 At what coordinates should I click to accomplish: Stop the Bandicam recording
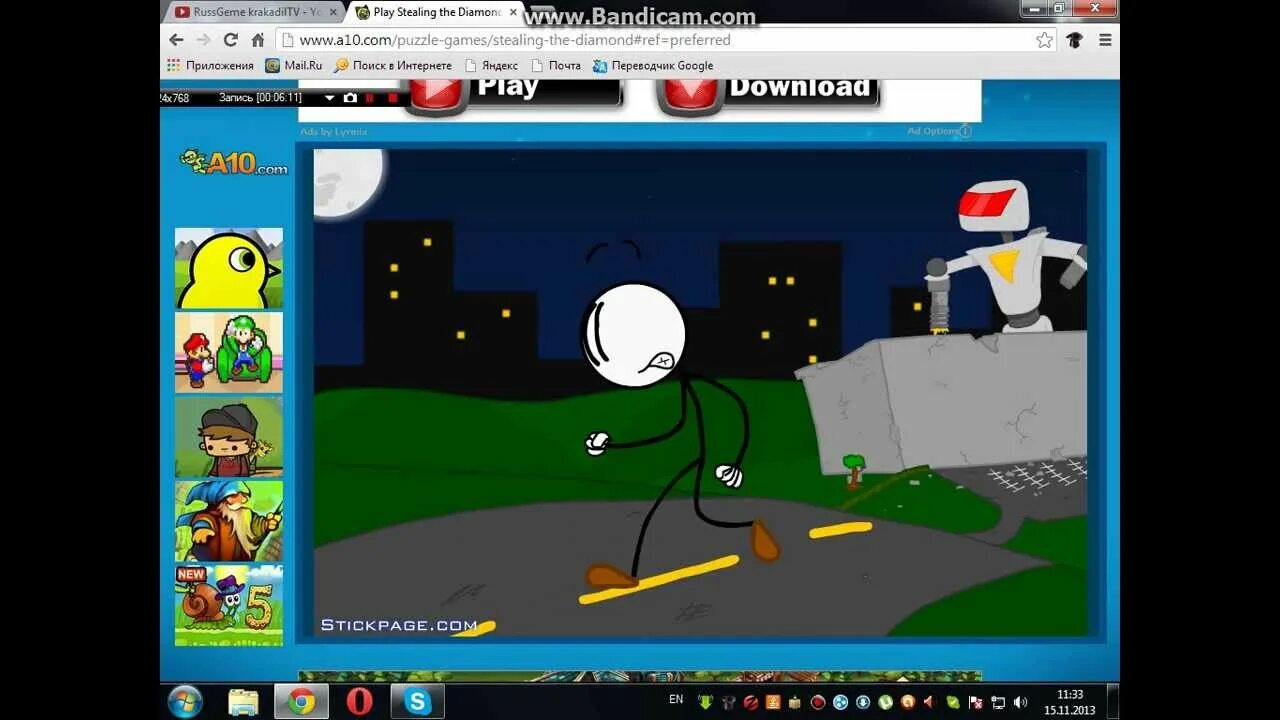pyautogui.click(x=393, y=98)
